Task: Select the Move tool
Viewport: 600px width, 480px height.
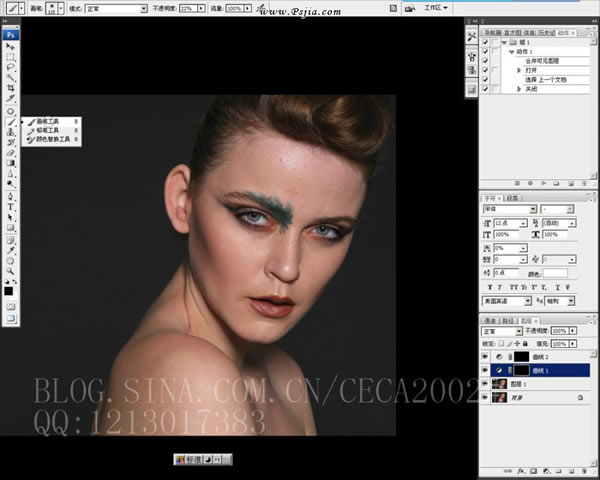Action: [10, 46]
